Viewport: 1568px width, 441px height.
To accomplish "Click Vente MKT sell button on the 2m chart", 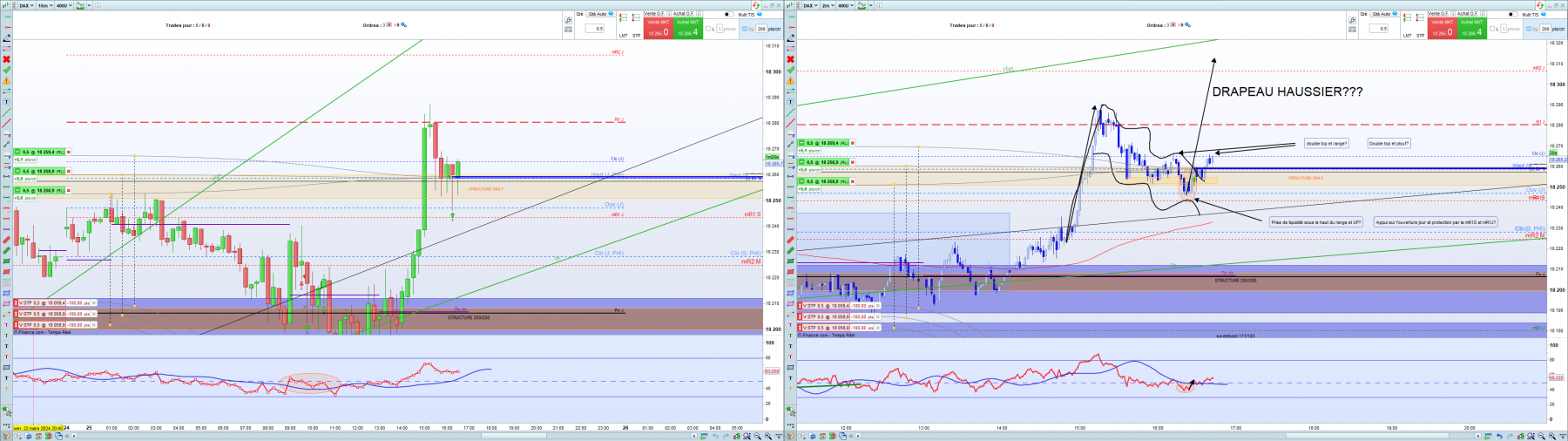I will [1442, 29].
